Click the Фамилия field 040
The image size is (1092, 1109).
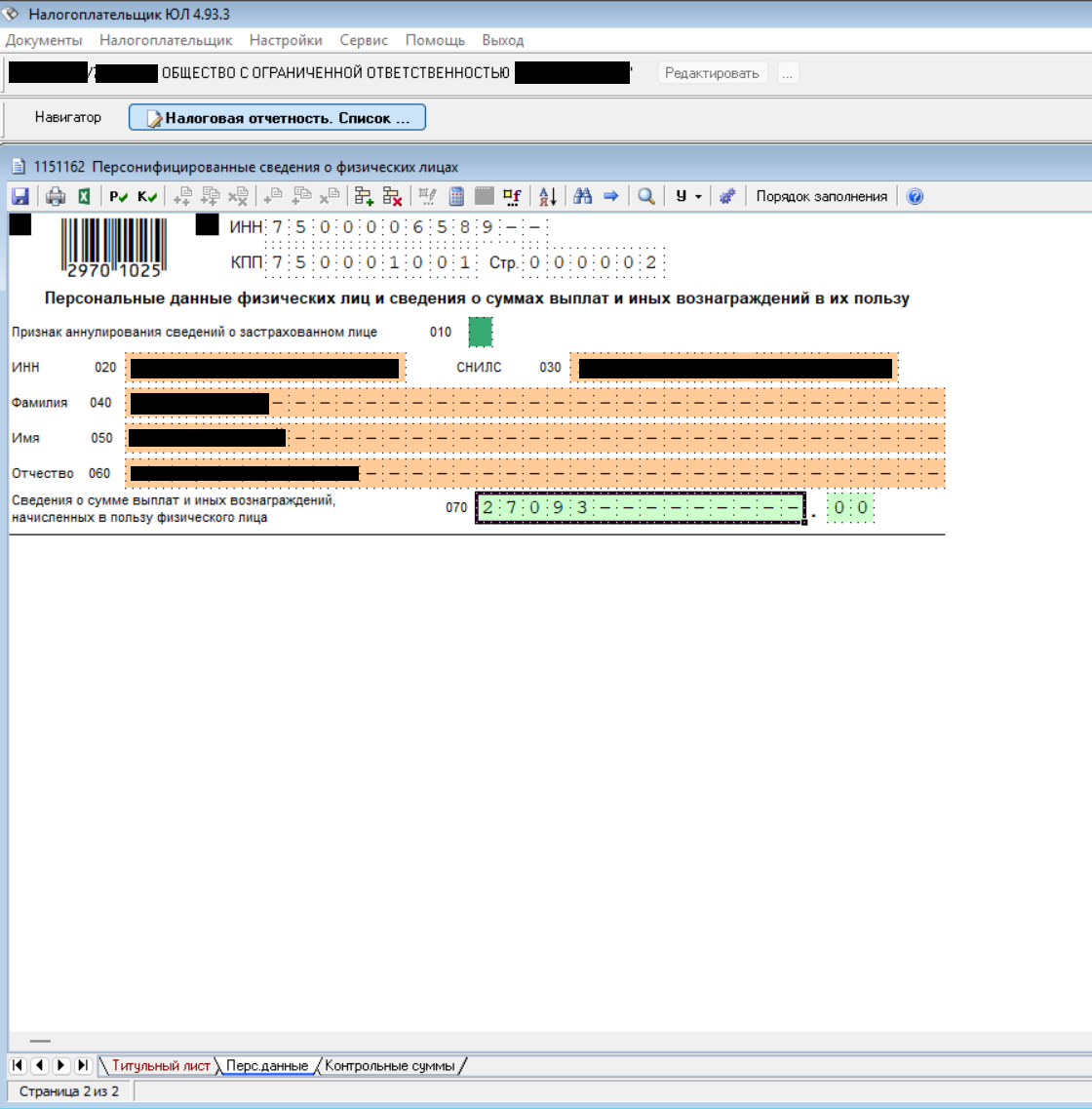(x=535, y=403)
